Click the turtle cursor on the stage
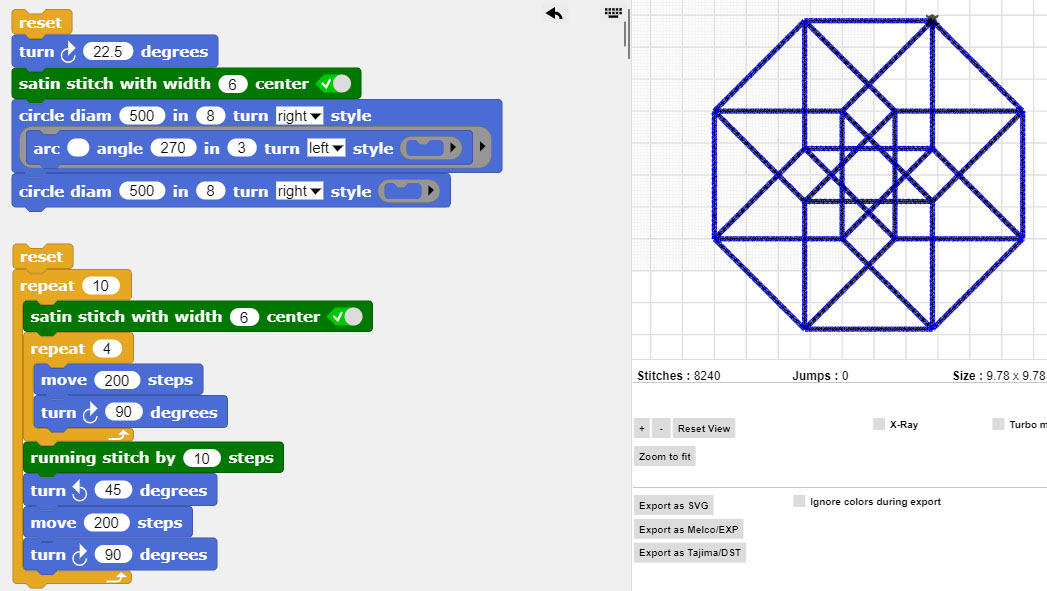Image resolution: width=1047 pixels, height=591 pixels. coord(931,21)
